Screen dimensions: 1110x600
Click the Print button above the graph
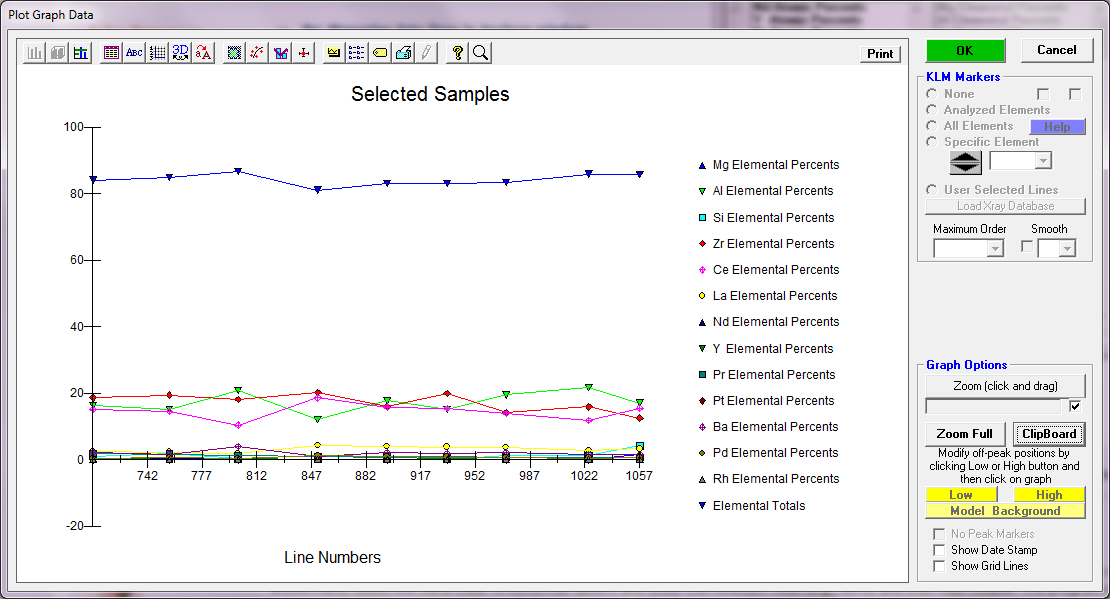pos(880,54)
